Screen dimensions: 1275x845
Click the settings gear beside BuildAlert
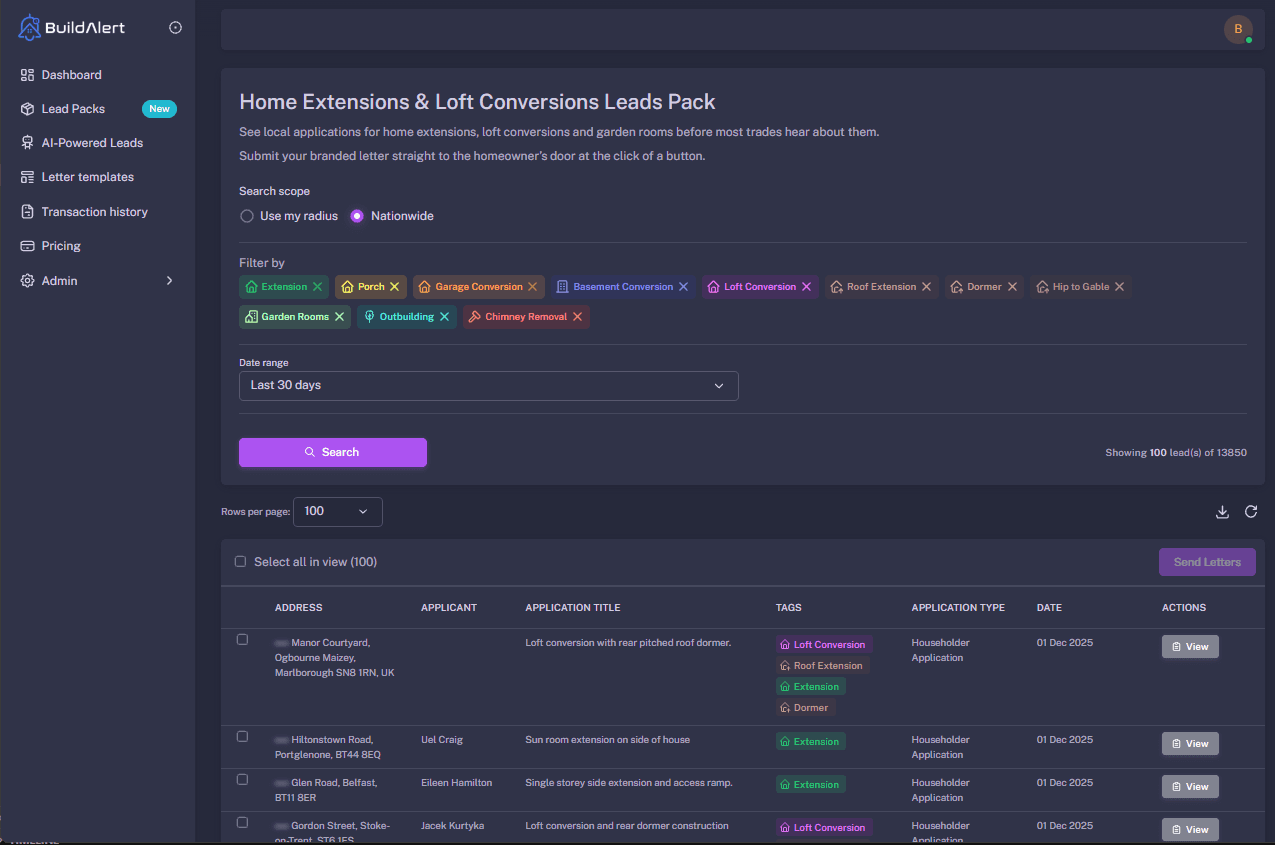(x=176, y=27)
